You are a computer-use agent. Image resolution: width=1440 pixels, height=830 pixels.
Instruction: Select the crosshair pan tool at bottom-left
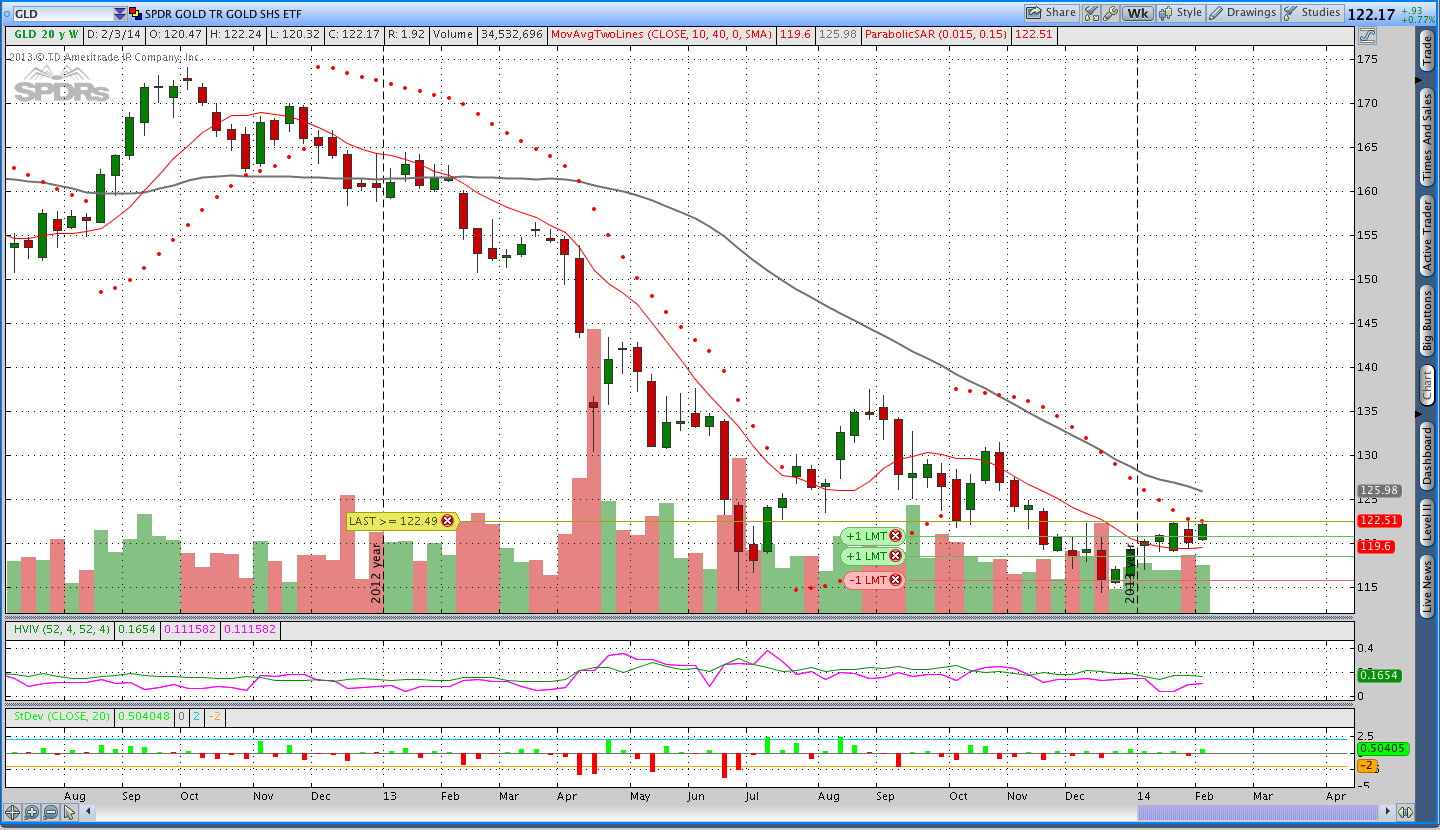13,812
